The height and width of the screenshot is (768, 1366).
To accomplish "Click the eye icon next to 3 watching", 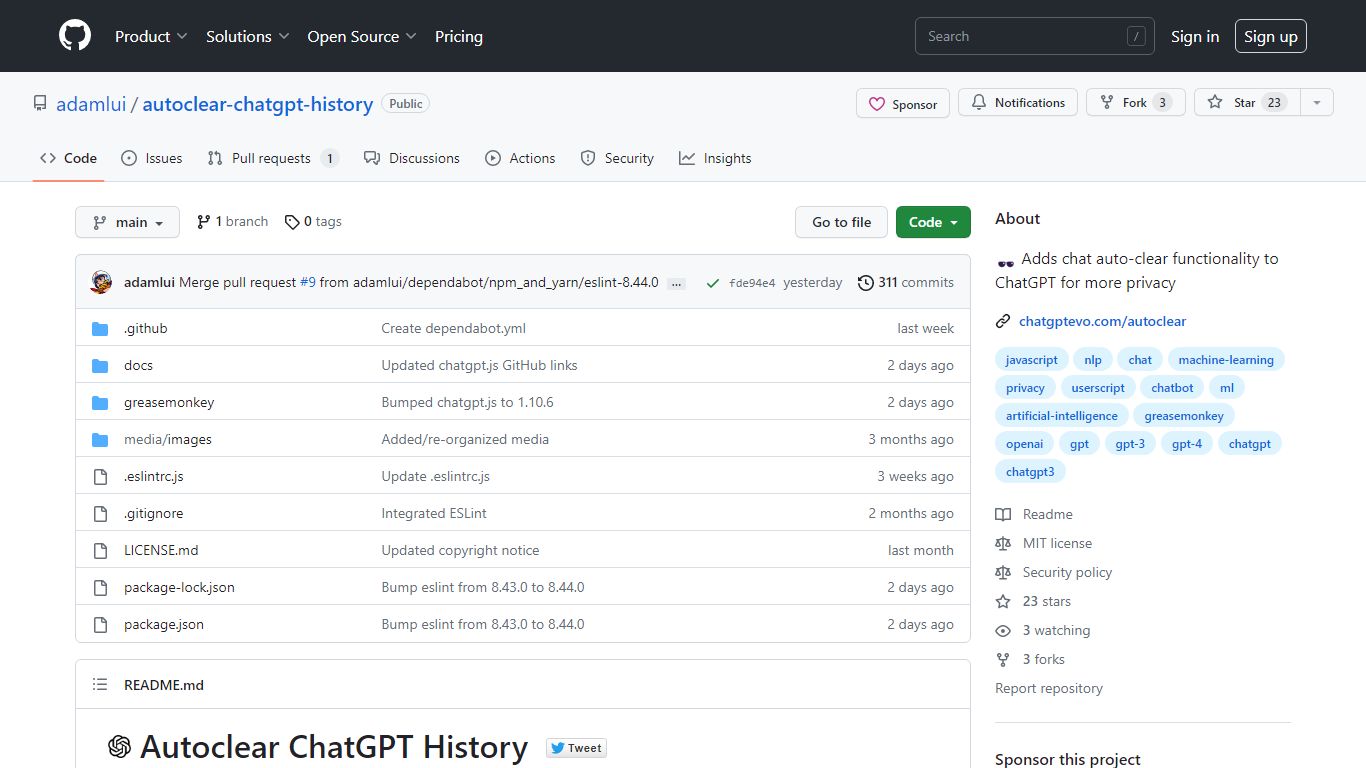I will [1003, 630].
